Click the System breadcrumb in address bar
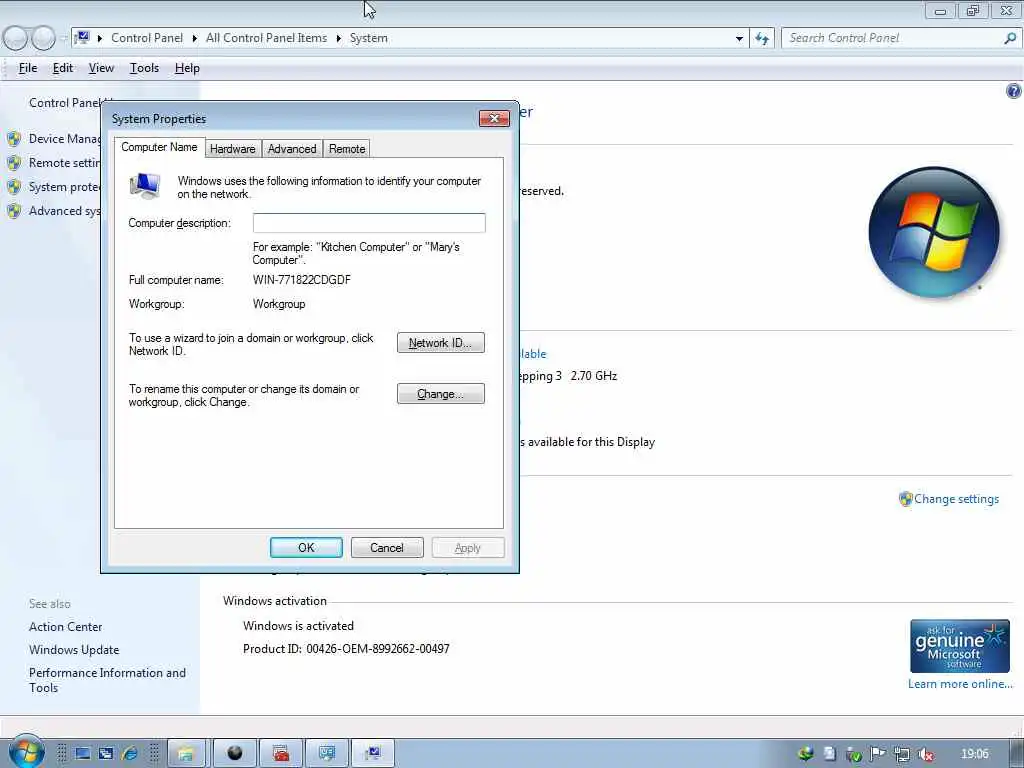 pos(368,39)
